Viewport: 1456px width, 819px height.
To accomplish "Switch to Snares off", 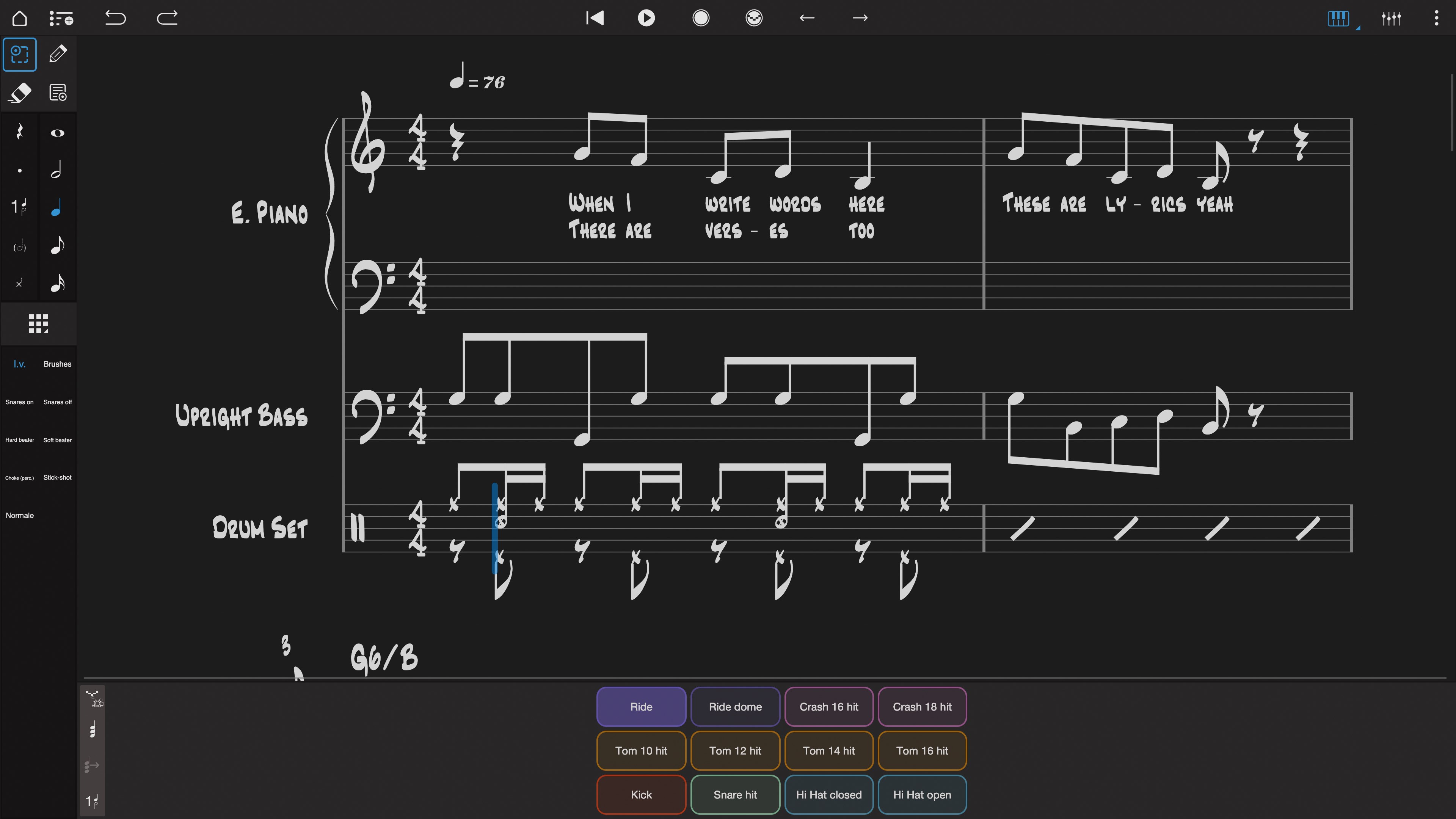I will tap(57, 402).
